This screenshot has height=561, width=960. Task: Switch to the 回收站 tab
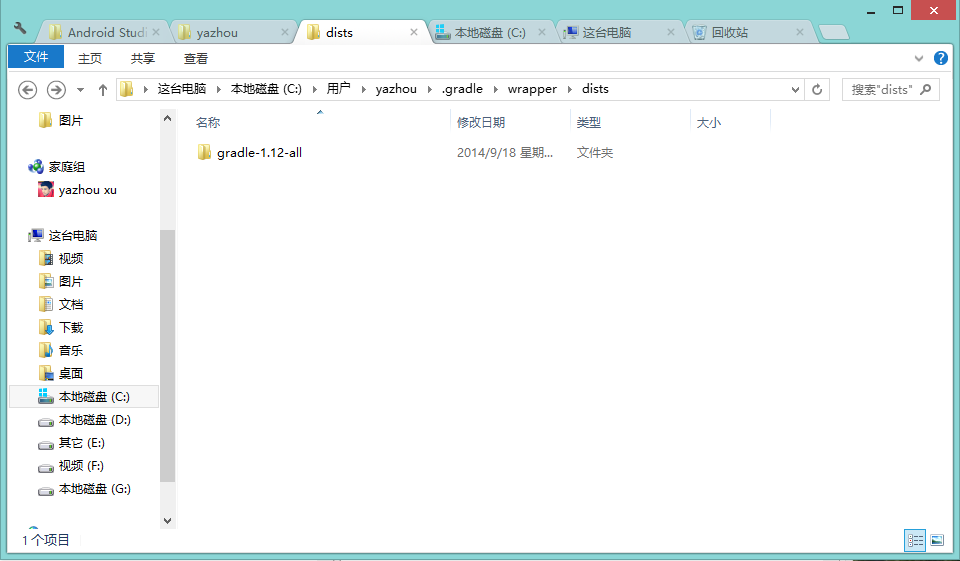748,32
